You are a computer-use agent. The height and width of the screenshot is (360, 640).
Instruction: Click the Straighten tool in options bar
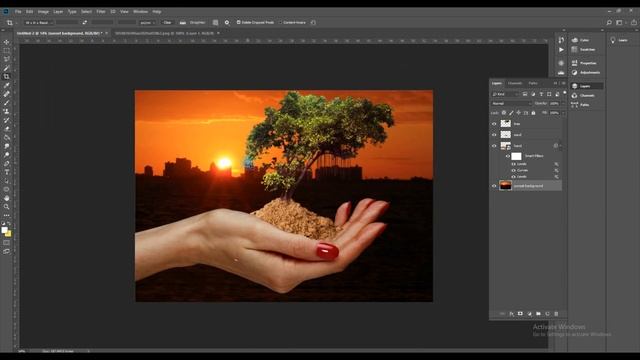coord(193,22)
